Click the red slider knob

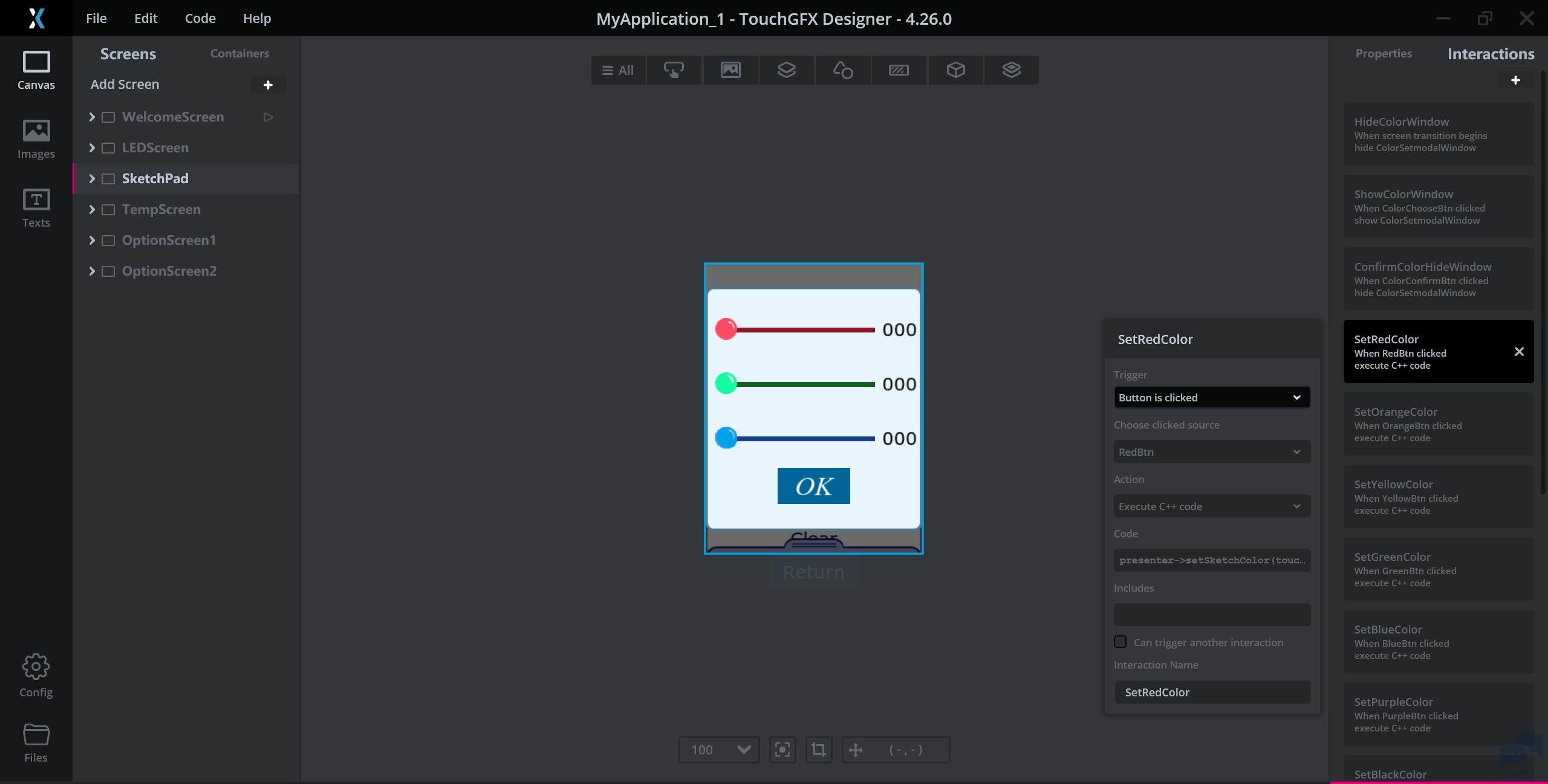[x=726, y=329]
